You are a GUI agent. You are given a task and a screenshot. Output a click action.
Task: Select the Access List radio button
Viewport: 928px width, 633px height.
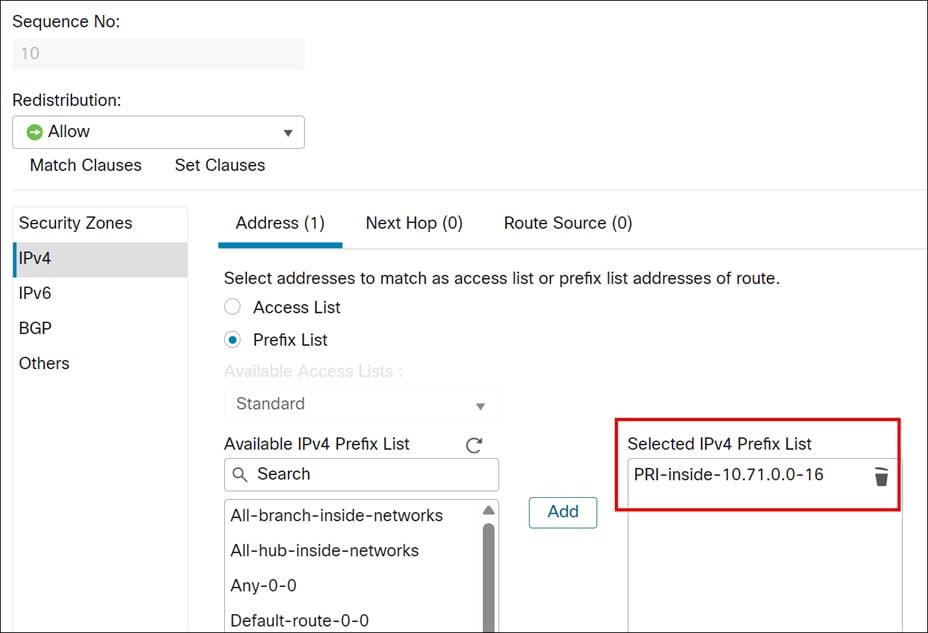[x=233, y=307]
